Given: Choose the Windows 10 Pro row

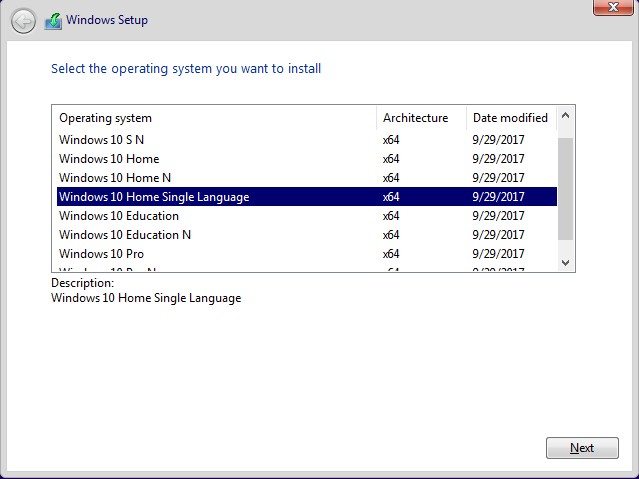Looking at the screenshot, I should click(307, 254).
